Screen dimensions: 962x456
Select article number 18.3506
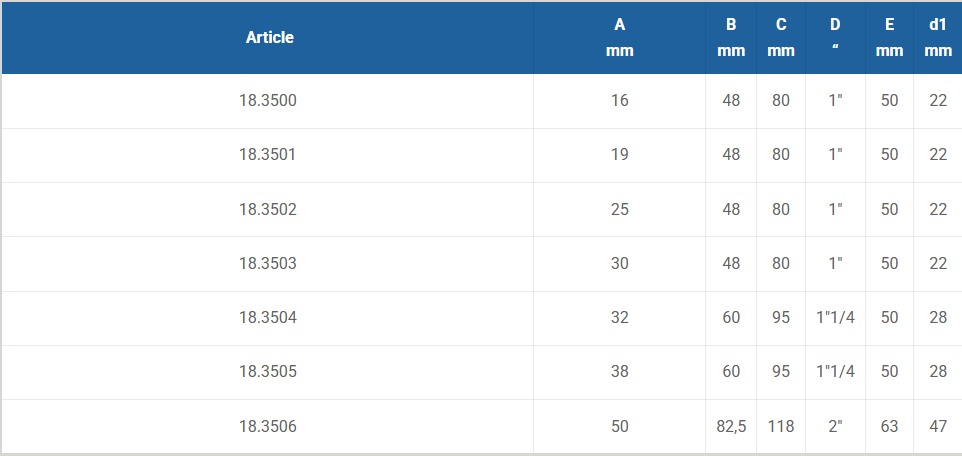pos(268,427)
